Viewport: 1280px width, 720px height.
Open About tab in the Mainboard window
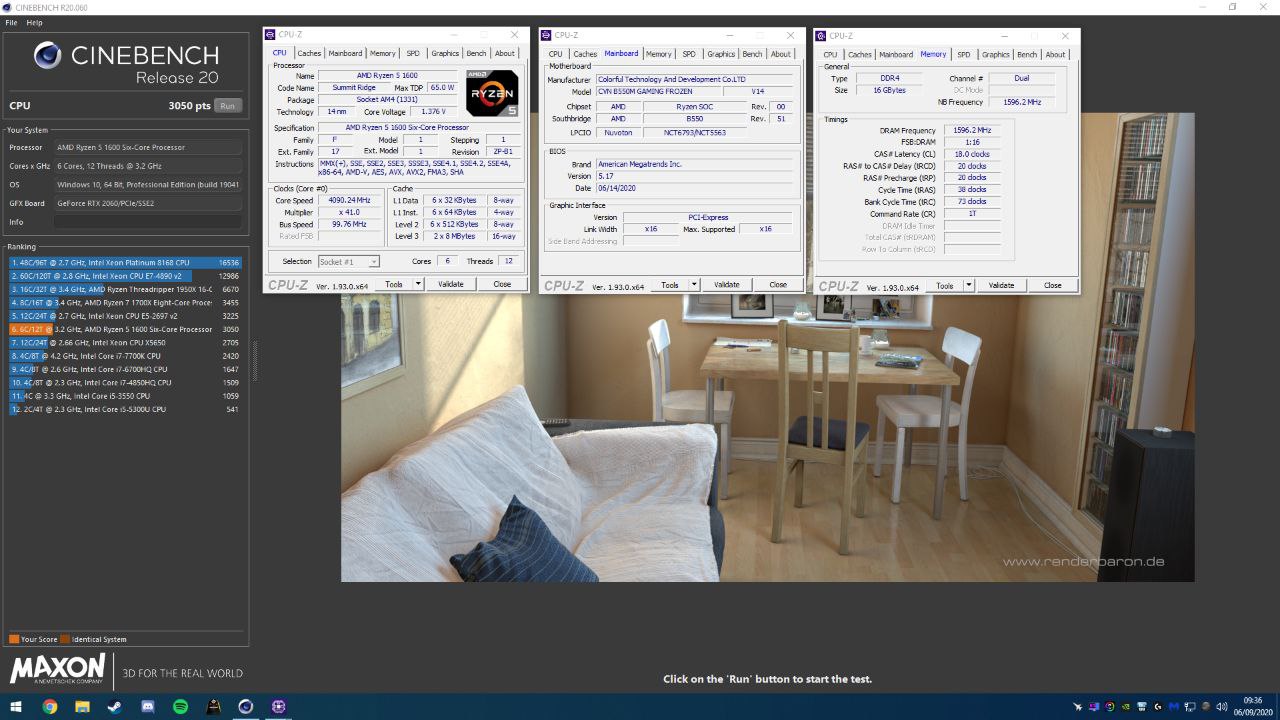pos(780,54)
